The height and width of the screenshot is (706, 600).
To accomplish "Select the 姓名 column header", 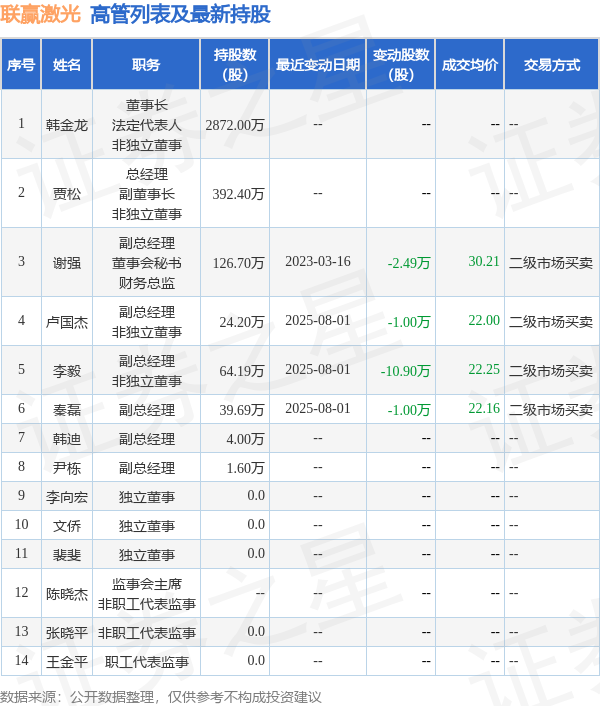I will (x=67, y=65).
